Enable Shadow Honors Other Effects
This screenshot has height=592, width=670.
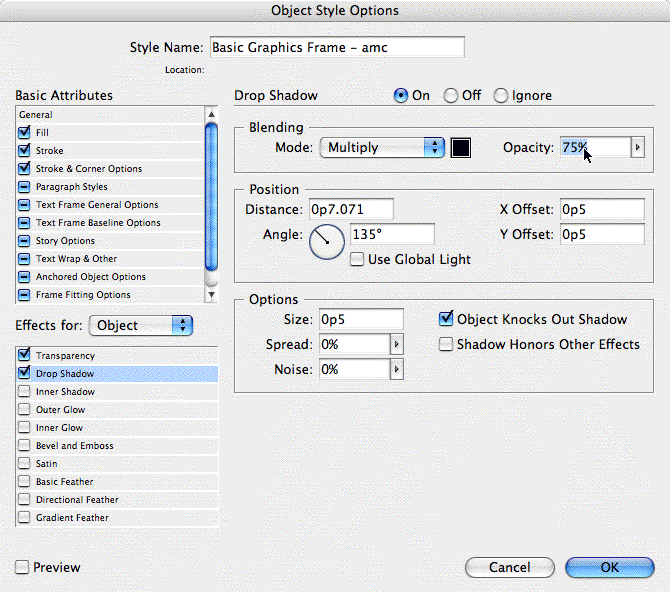click(446, 344)
